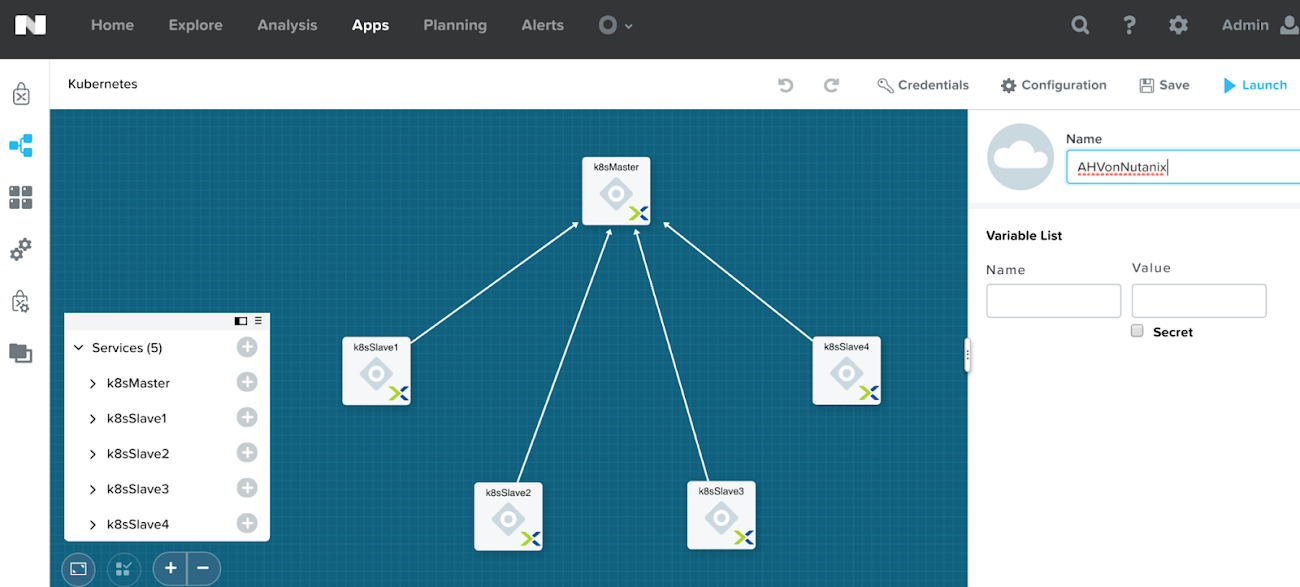Enable the Secret checkbox

click(1137, 331)
